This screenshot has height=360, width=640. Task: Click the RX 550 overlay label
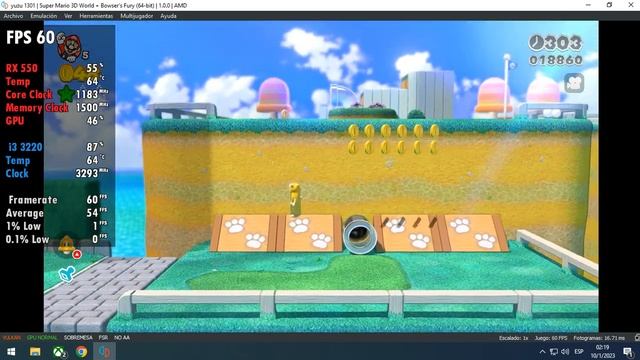coord(22,68)
